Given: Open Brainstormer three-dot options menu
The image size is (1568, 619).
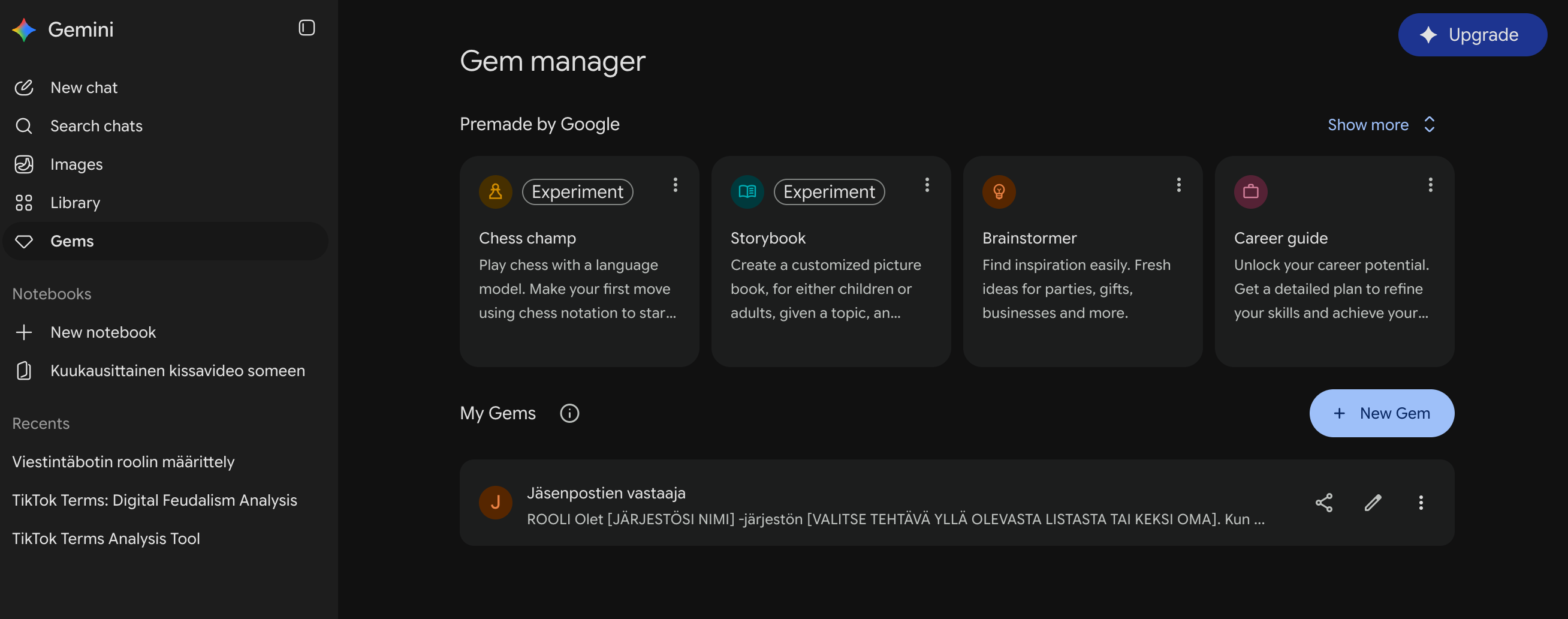Looking at the screenshot, I should [1179, 185].
